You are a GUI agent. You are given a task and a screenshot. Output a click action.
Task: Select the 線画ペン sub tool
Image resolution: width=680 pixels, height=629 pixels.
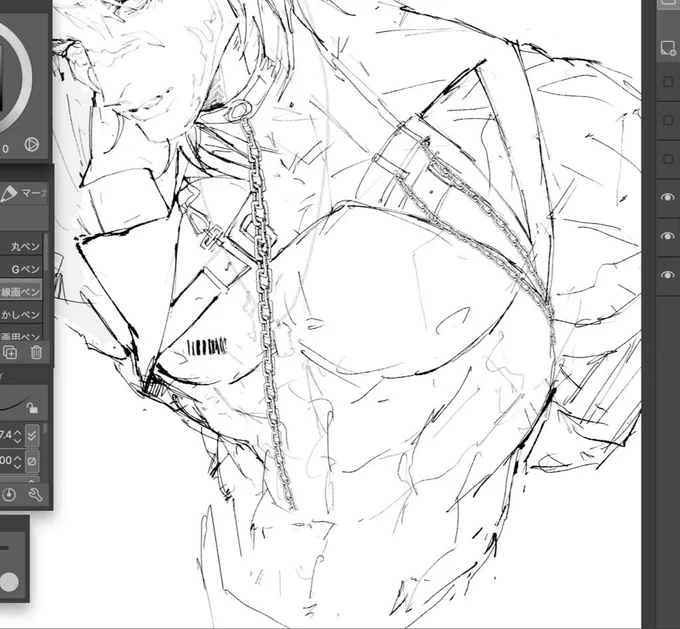(x=21, y=292)
